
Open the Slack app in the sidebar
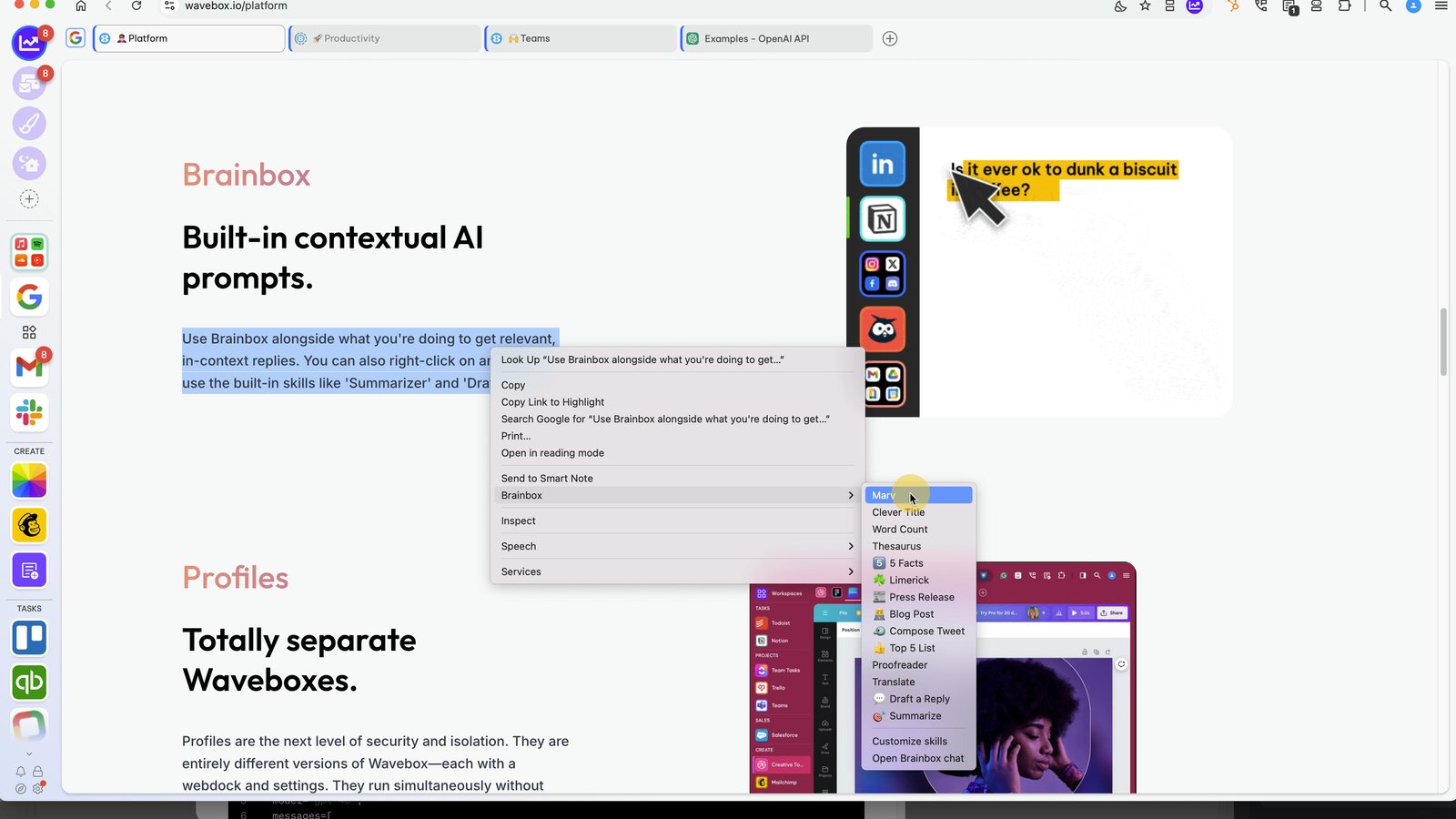coord(29,412)
